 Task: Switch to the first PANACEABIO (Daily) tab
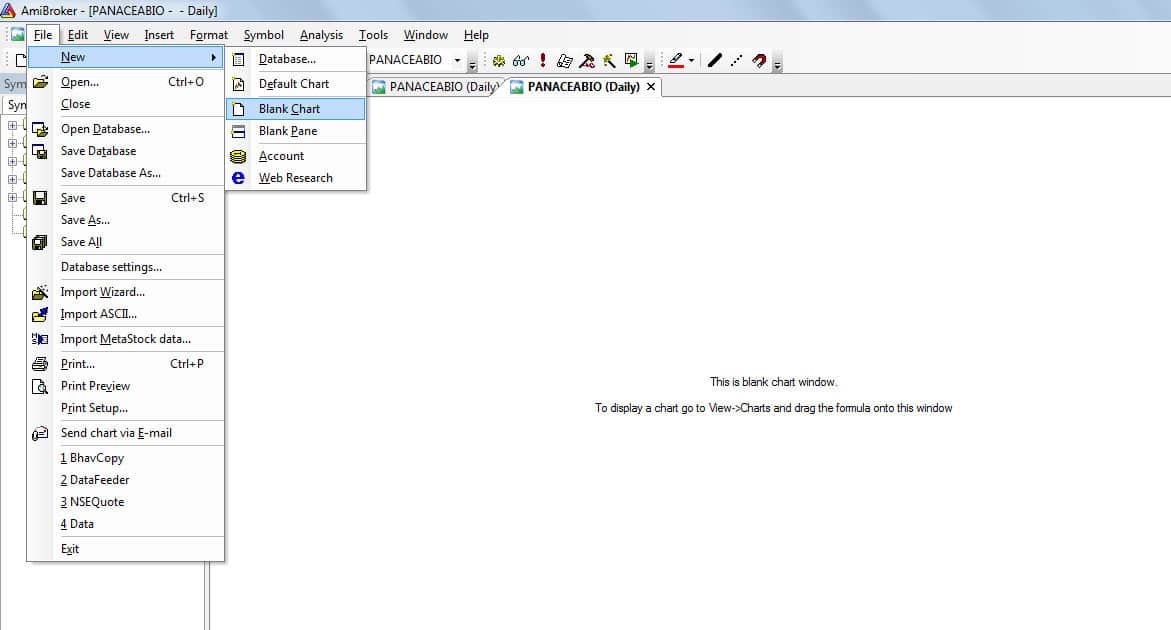438,87
